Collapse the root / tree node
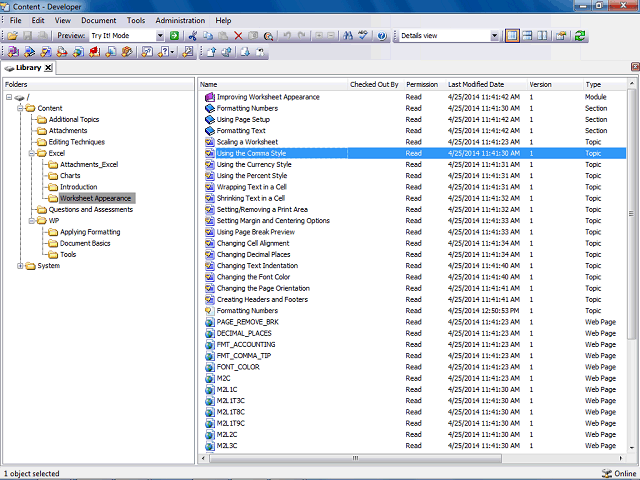Image resolution: width=640 pixels, height=480 pixels. 9,97
